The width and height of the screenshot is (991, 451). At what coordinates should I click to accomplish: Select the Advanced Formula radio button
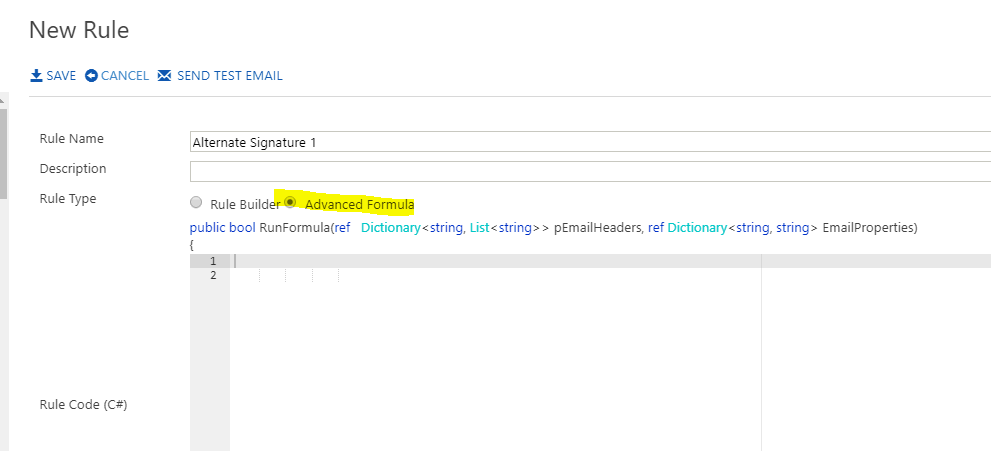tap(290, 202)
